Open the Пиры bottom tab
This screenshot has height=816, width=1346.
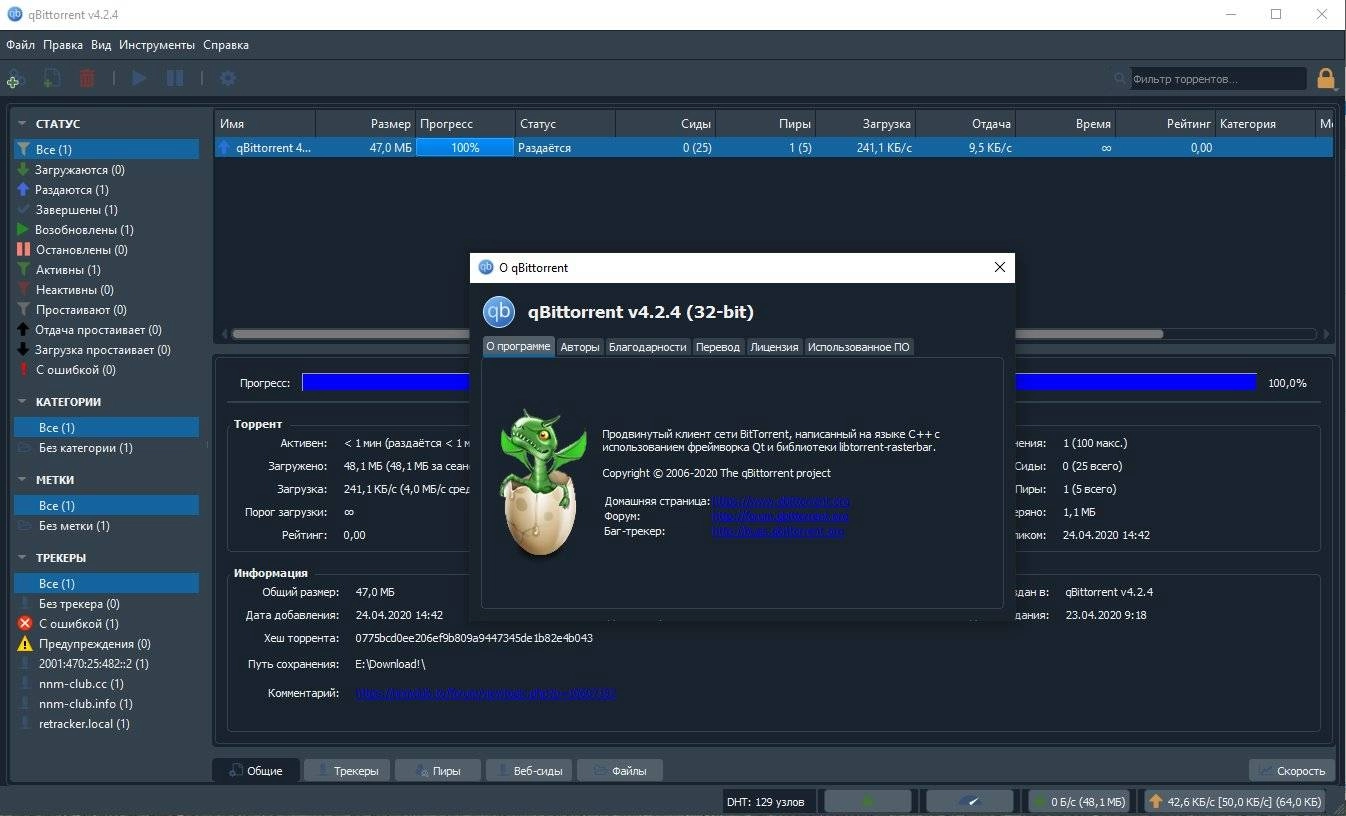pos(437,770)
